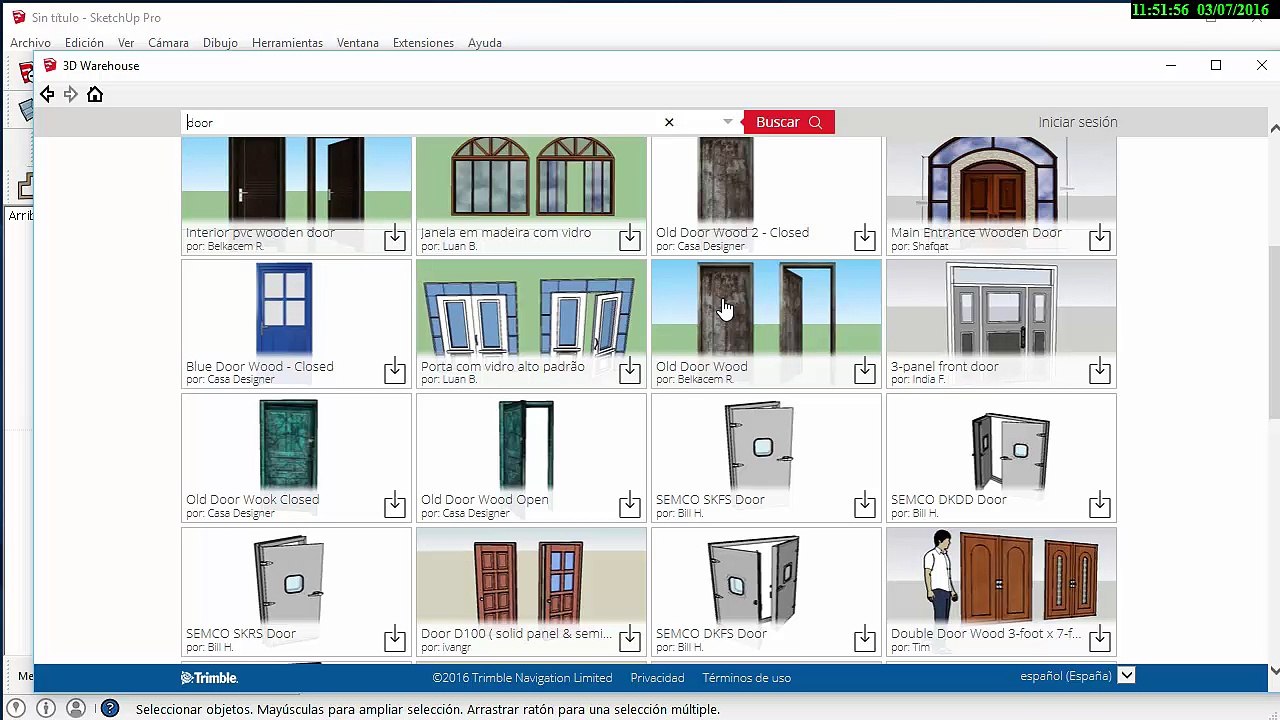Click scrollbar up arrow of results

click(x=1274, y=128)
